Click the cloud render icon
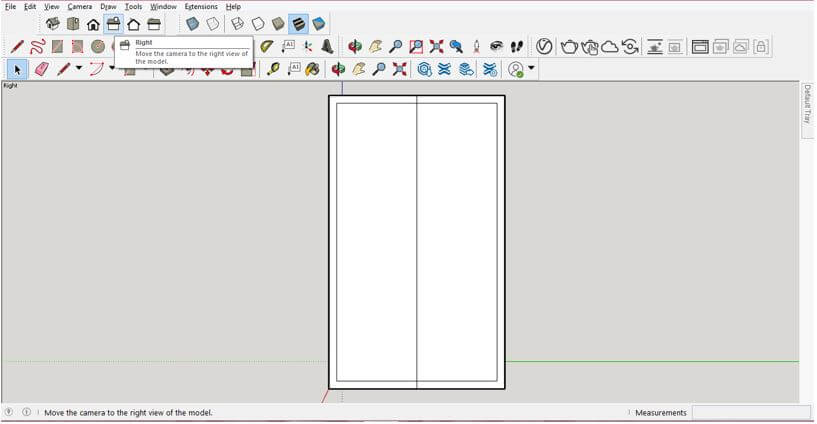 point(610,47)
